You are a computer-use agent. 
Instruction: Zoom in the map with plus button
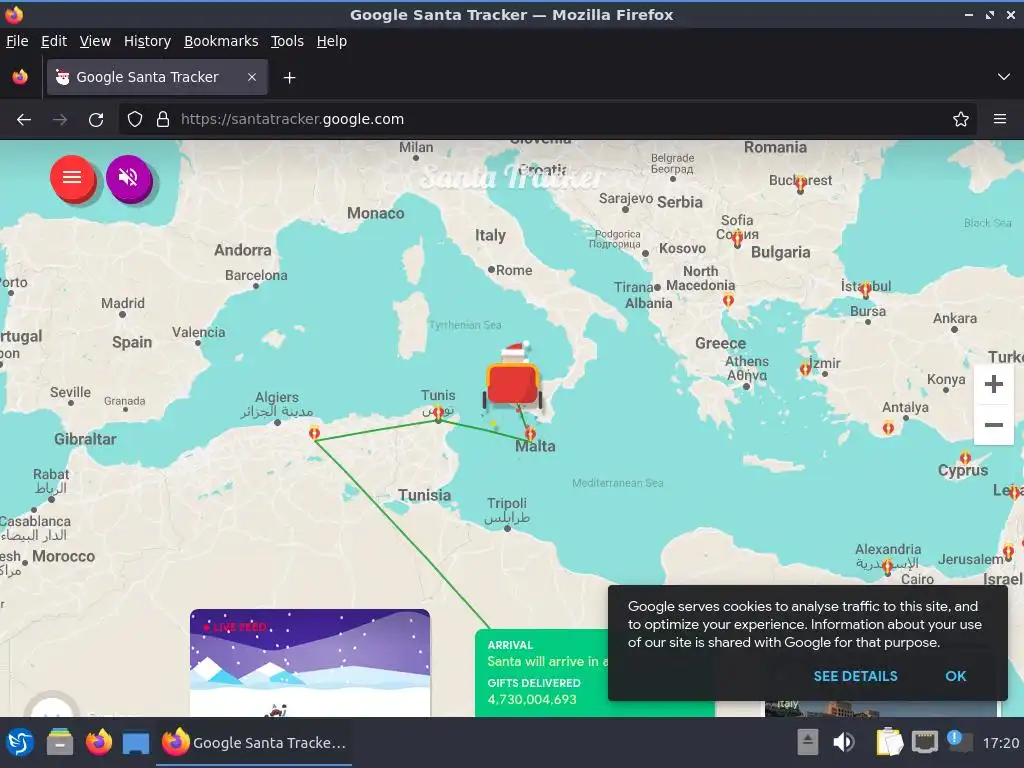pyautogui.click(x=993, y=384)
